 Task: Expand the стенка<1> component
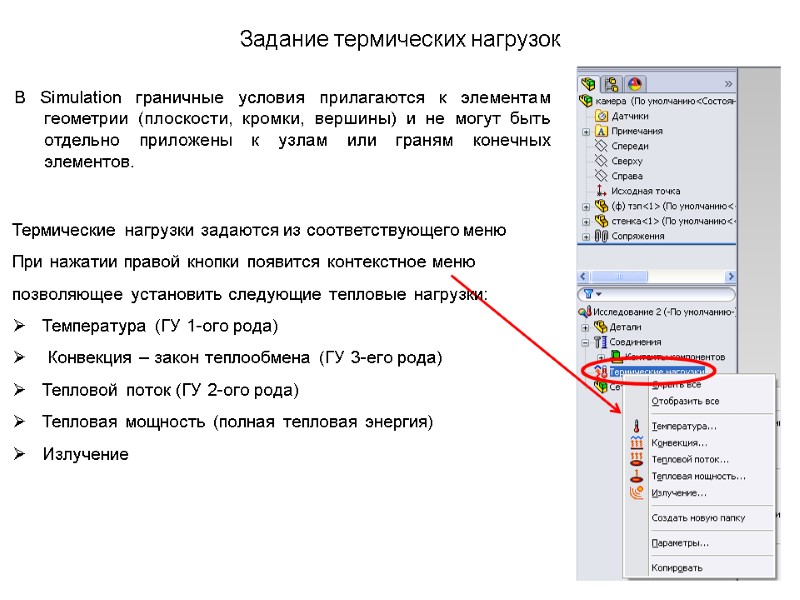tap(586, 222)
